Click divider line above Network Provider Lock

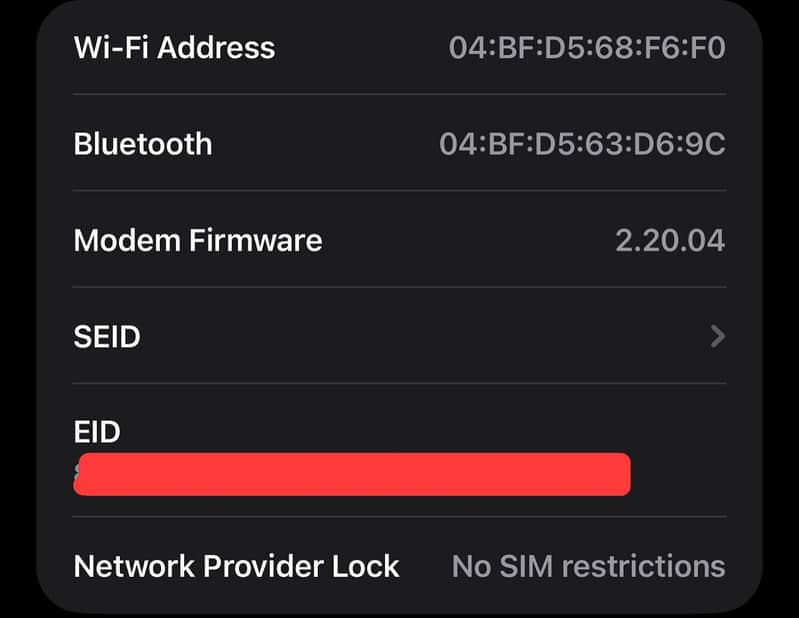pyautogui.click(x=400, y=517)
